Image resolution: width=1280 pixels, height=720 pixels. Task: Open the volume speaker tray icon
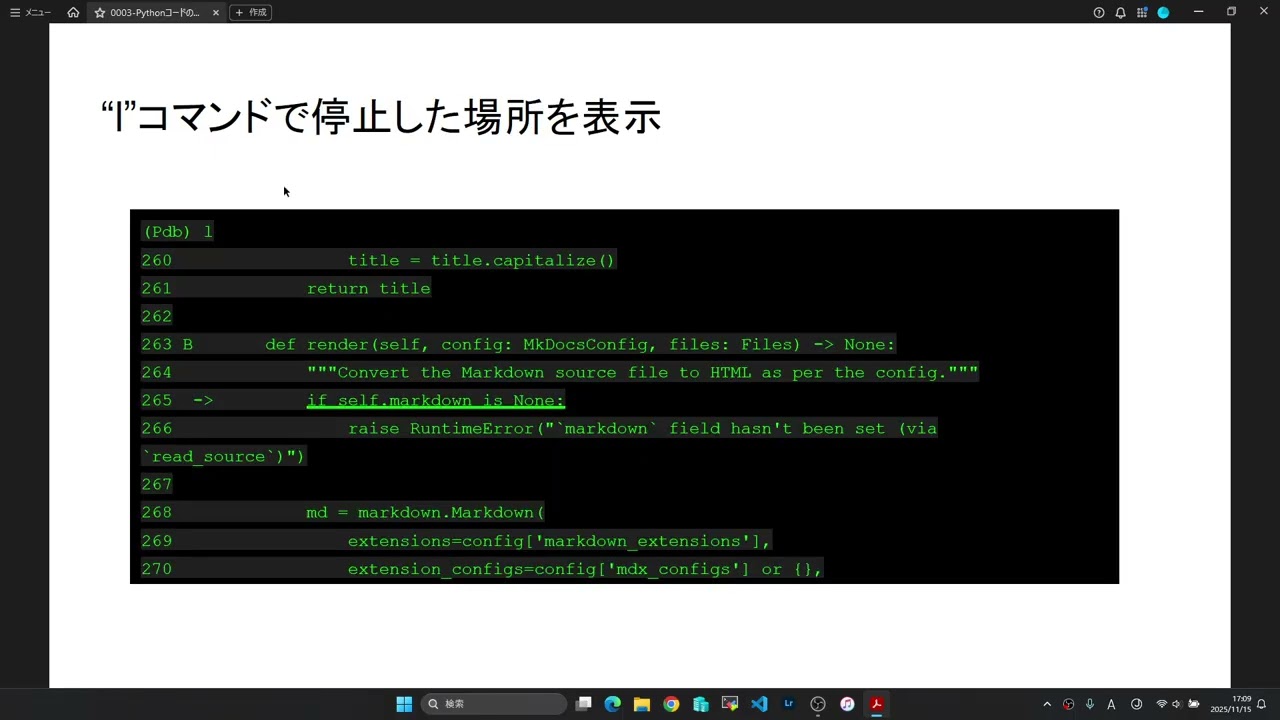(1177, 704)
